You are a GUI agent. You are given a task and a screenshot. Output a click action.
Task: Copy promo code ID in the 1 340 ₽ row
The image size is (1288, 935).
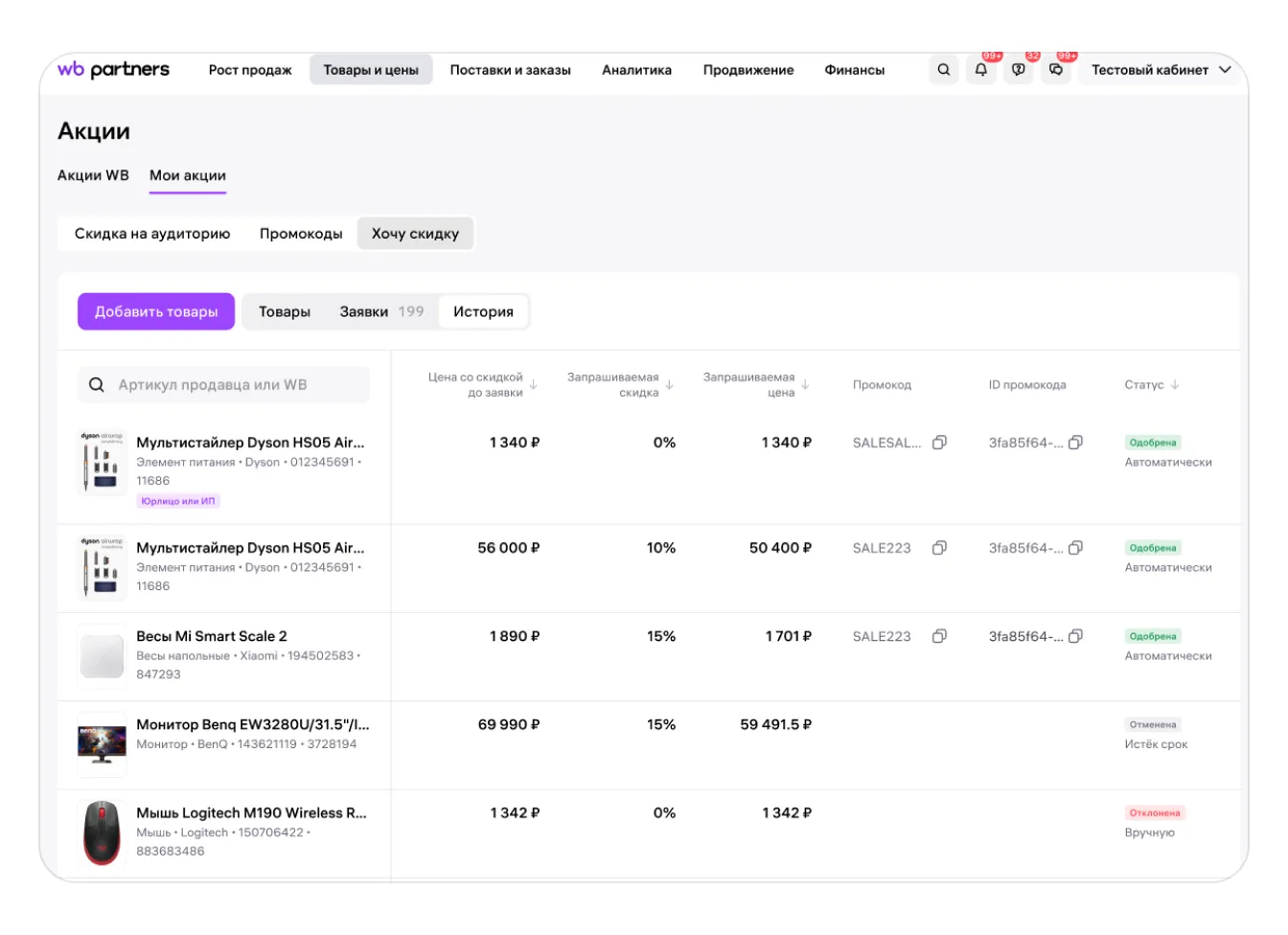1076,443
